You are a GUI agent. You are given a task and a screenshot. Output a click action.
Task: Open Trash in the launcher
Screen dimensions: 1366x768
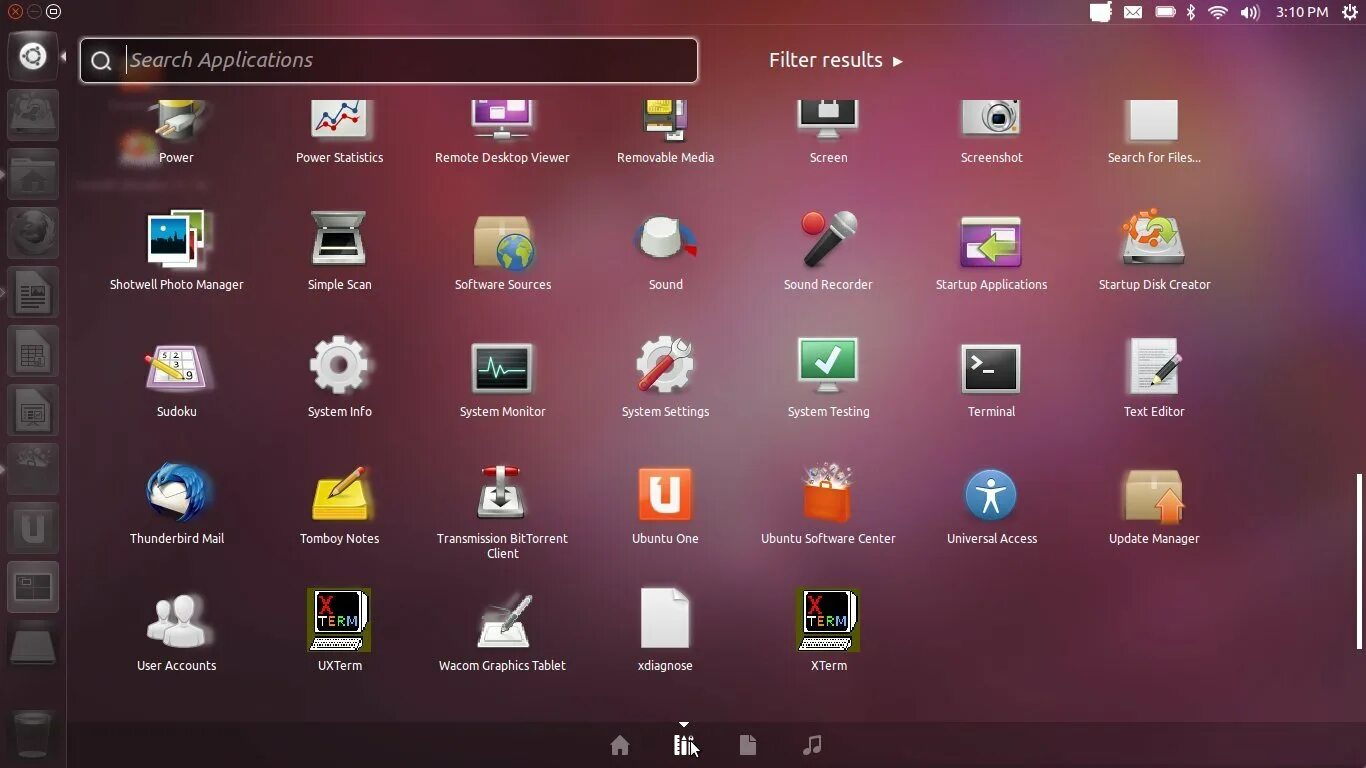[33, 736]
